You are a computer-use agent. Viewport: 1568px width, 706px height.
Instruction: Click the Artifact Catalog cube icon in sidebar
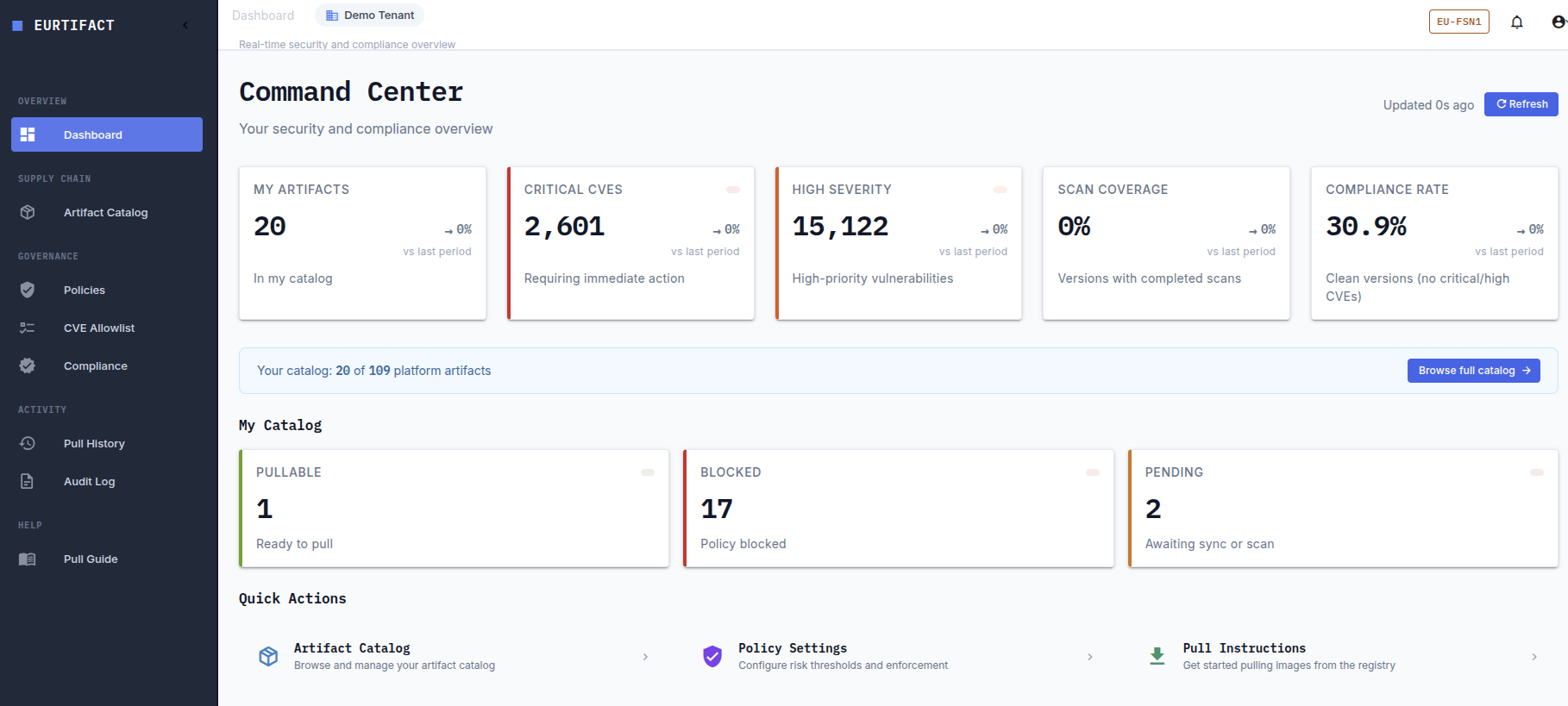coord(28,212)
